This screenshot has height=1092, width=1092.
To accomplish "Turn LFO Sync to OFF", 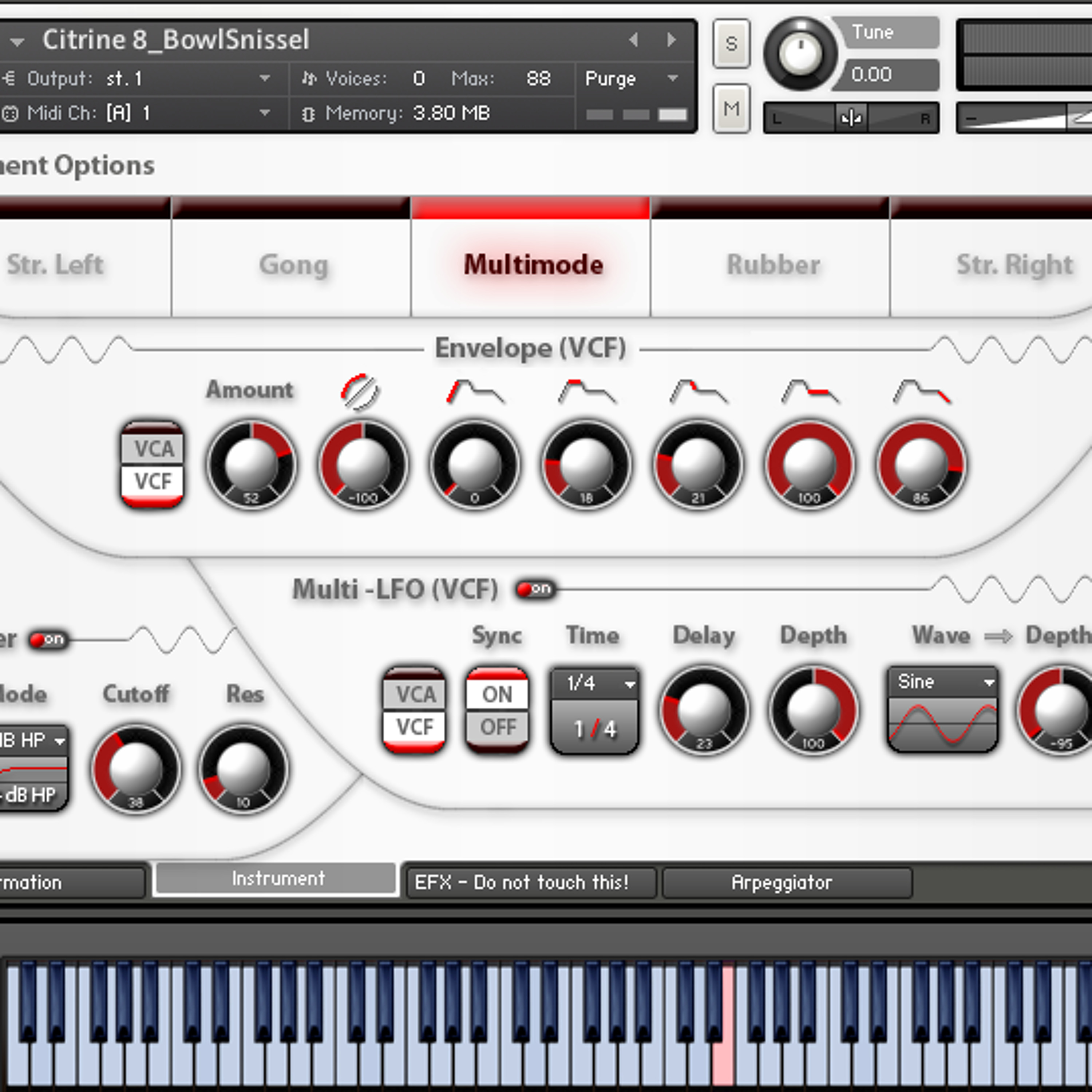I will tap(497, 727).
